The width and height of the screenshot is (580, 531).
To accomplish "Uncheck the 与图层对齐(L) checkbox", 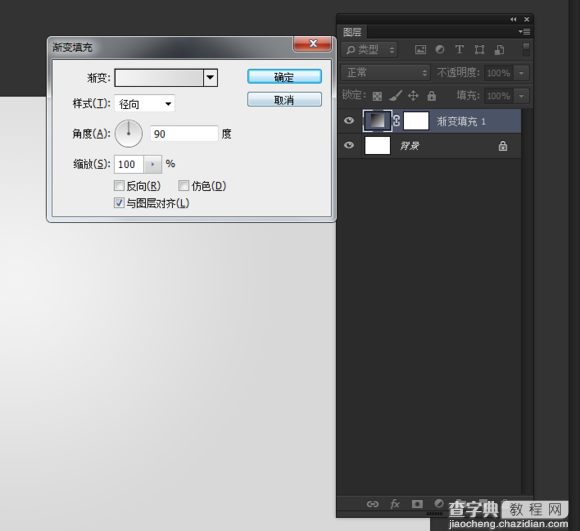I will [x=119, y=203].
